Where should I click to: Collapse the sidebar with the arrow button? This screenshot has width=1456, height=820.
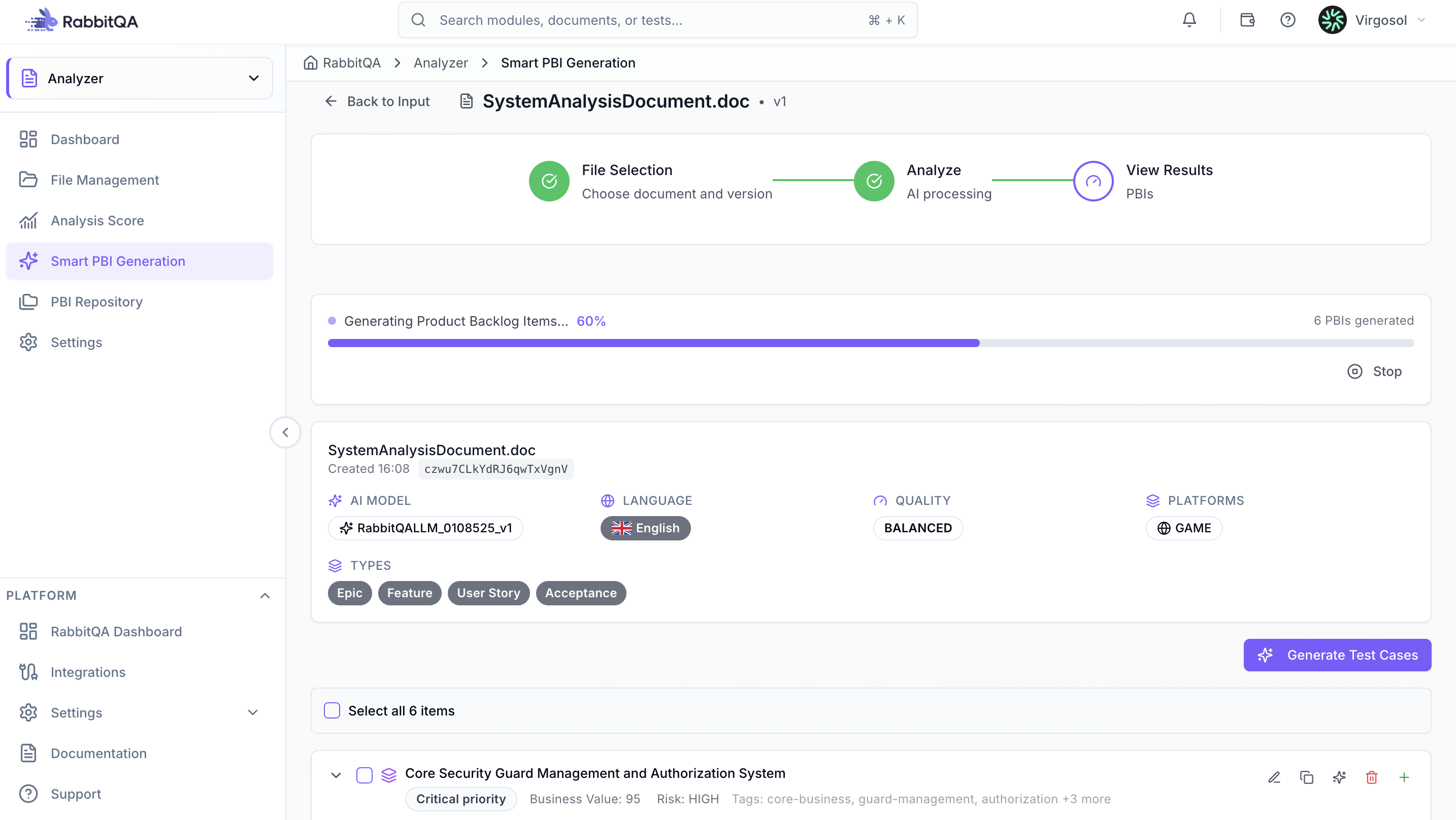[285, 432]
